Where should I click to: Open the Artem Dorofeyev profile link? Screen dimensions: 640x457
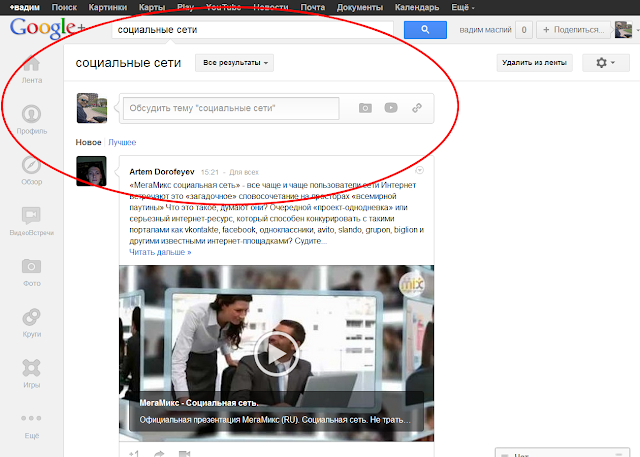point(162,172)
